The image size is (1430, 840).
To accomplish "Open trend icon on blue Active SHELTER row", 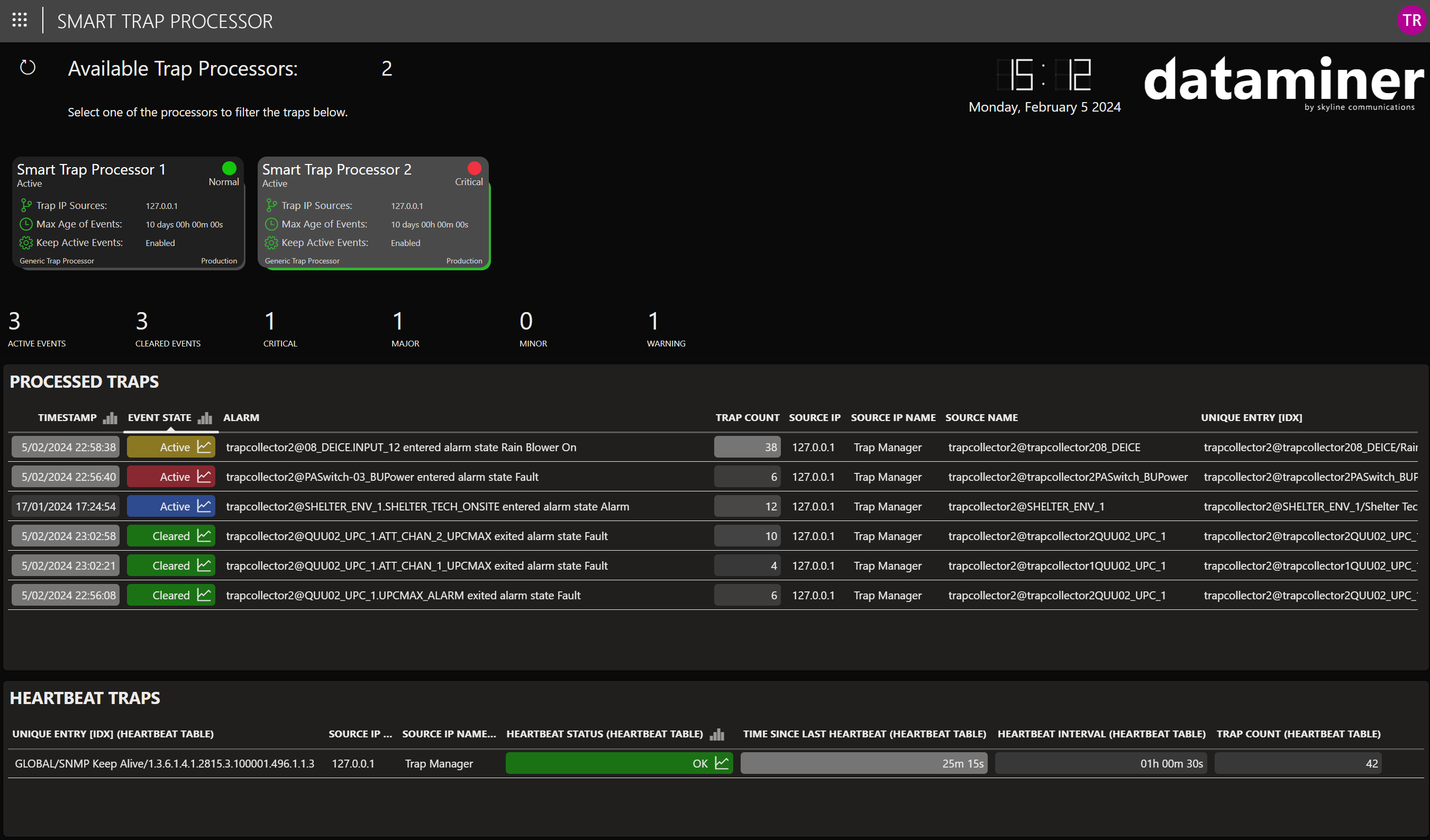I will tap(204, 506).
